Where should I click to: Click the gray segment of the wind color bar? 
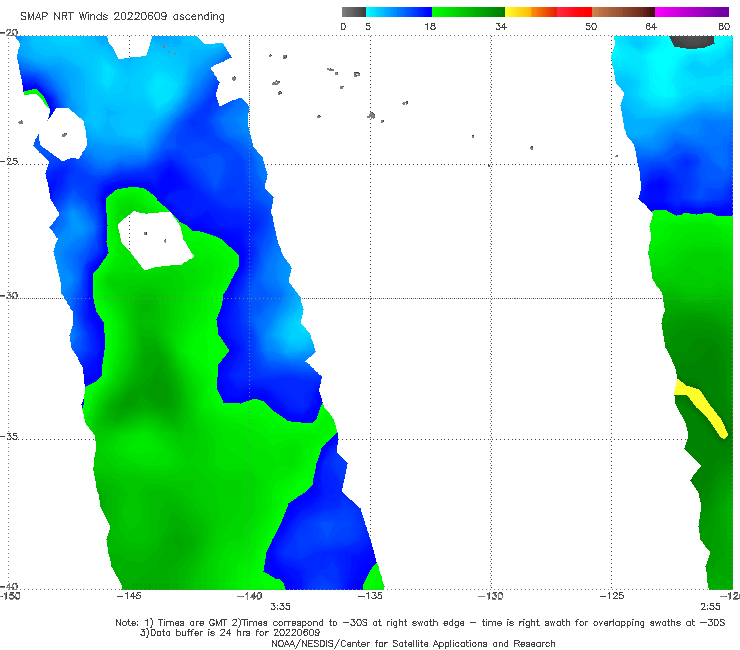[x=353, y=12]
